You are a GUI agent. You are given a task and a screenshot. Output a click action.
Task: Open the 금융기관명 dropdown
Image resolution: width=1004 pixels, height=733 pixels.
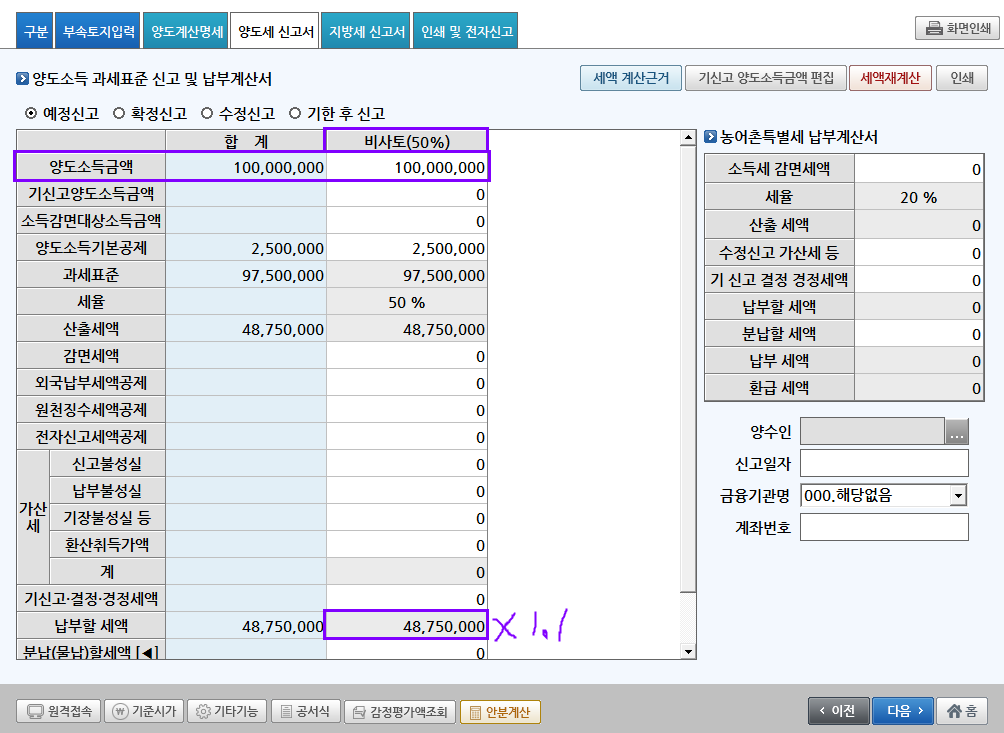click(x=958, y=495)
